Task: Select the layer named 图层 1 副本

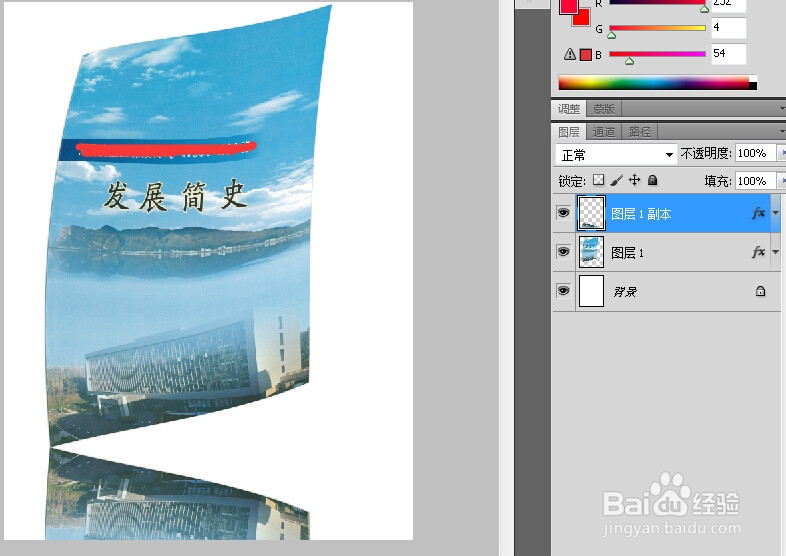Action: [666, 213]
